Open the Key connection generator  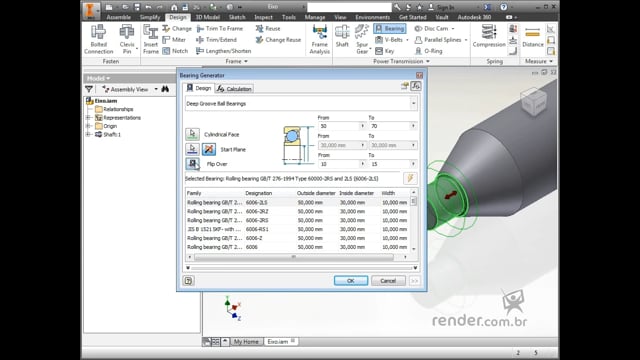pyautogui.click(x=385, y=51)
